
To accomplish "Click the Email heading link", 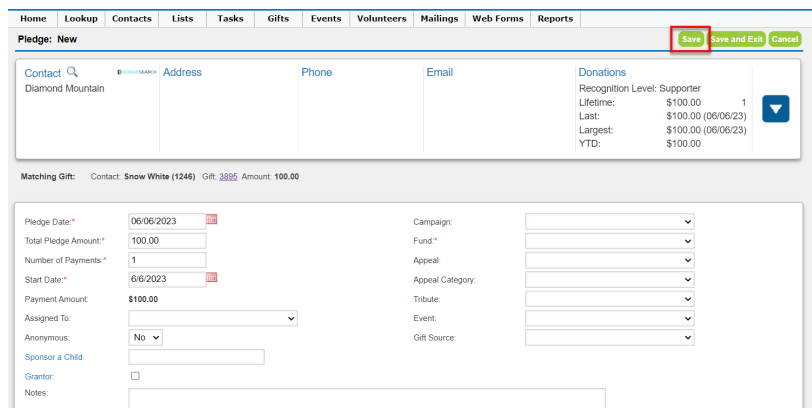I will 440,72.
